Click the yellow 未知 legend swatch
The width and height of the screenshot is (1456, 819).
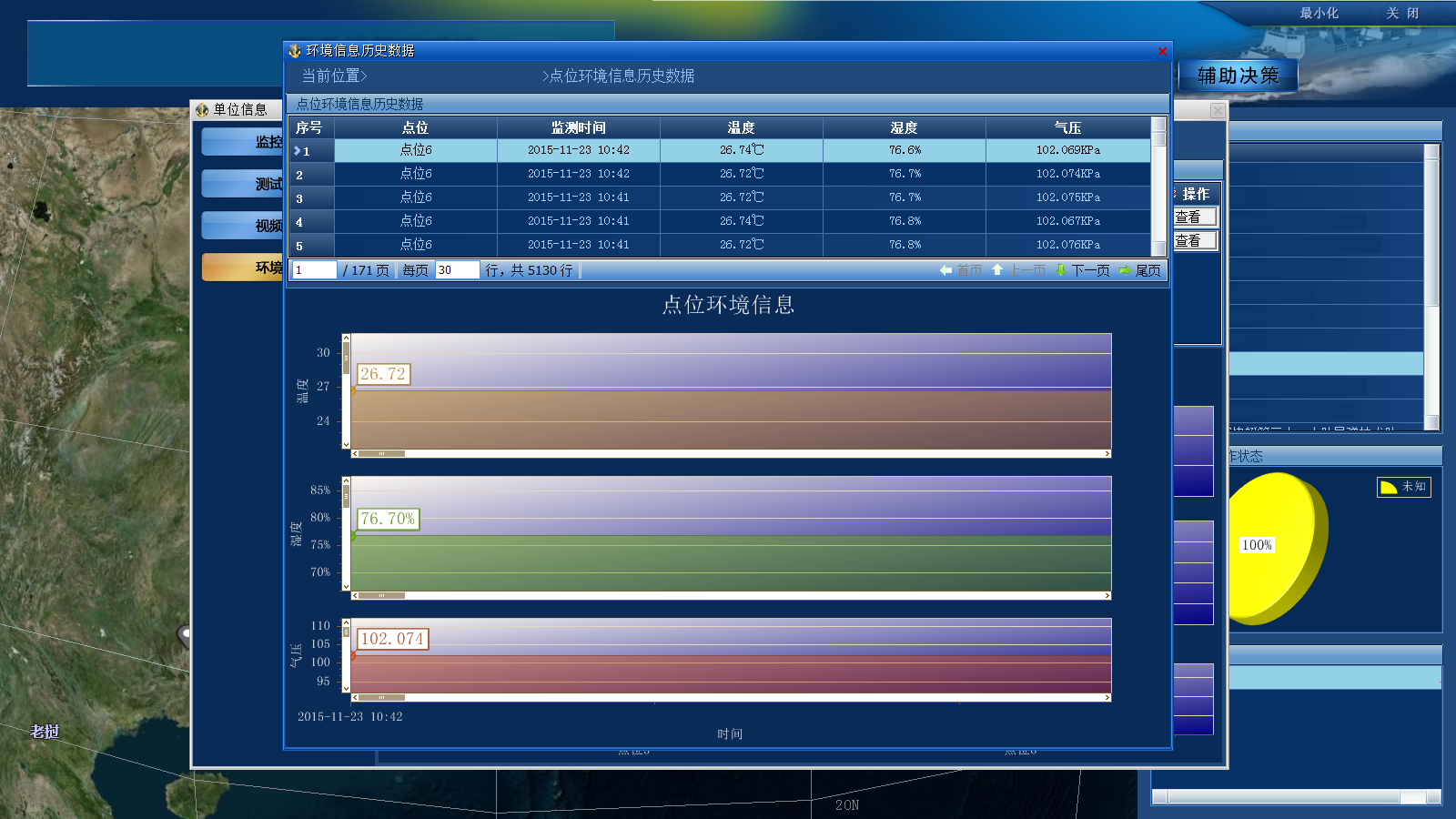(1388, 488)
